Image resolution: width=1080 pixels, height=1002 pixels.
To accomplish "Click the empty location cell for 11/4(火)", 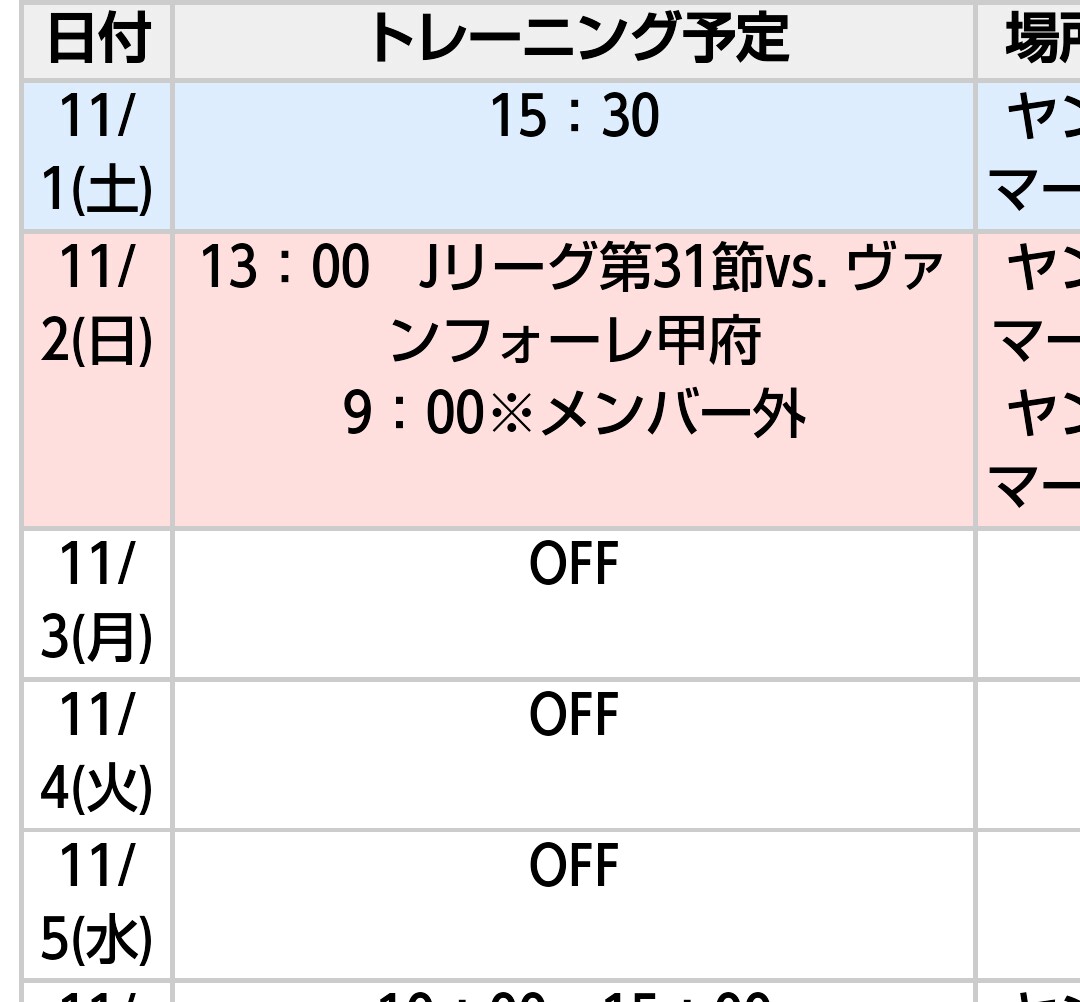I will coord(1030,753).
